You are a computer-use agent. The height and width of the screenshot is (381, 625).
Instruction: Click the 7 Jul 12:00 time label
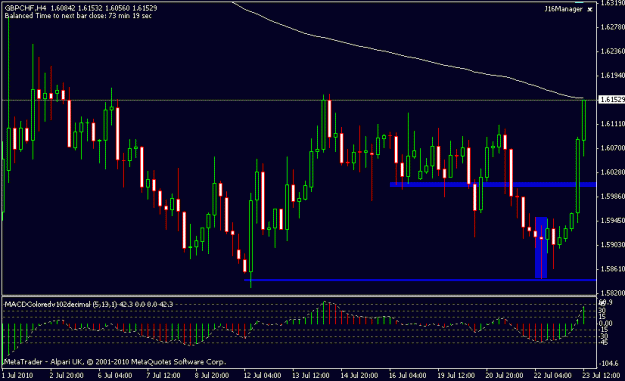[163, 375]
